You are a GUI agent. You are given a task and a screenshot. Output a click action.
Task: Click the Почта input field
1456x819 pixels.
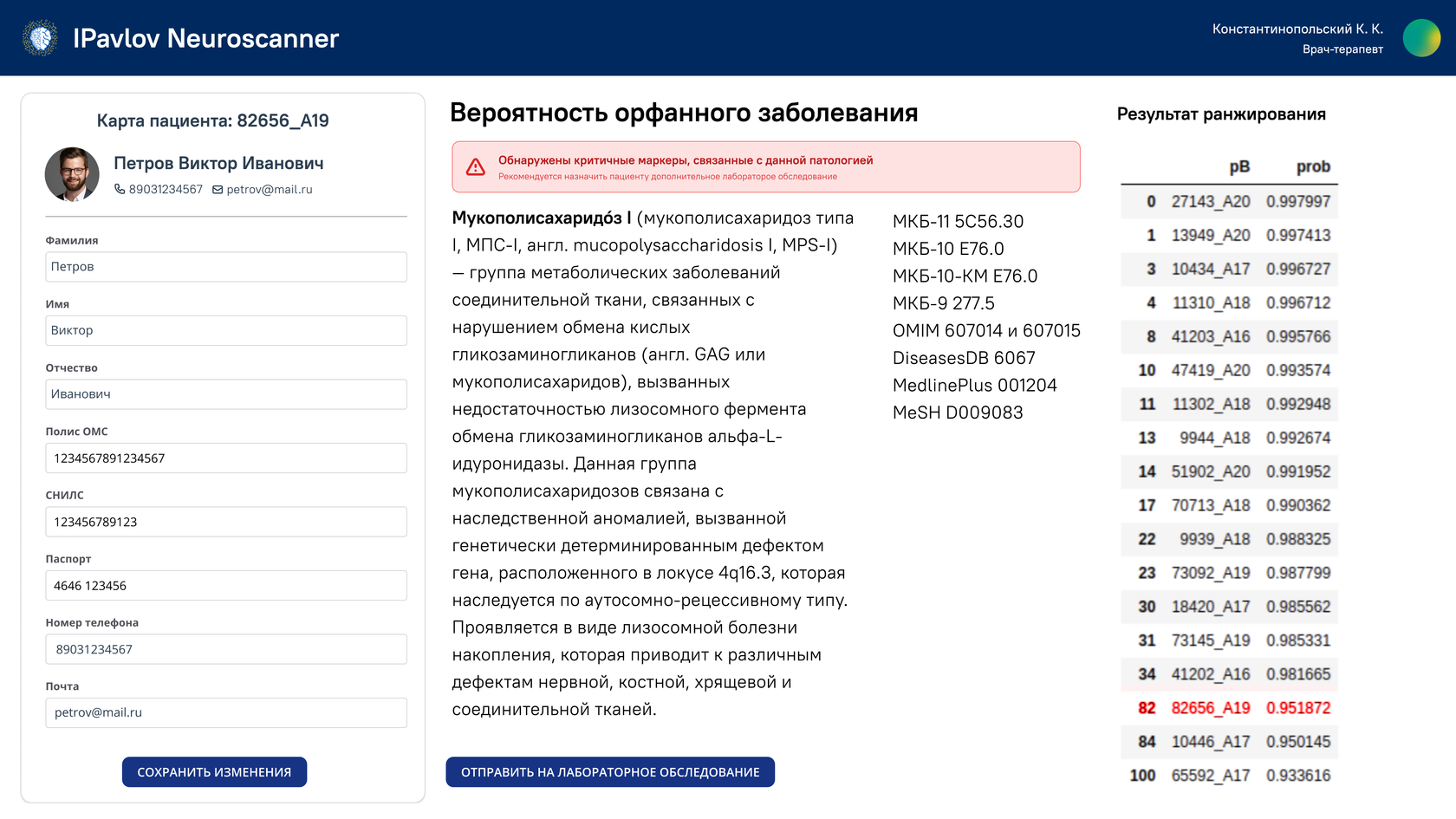pyautogui.click(x=225, y=712)
